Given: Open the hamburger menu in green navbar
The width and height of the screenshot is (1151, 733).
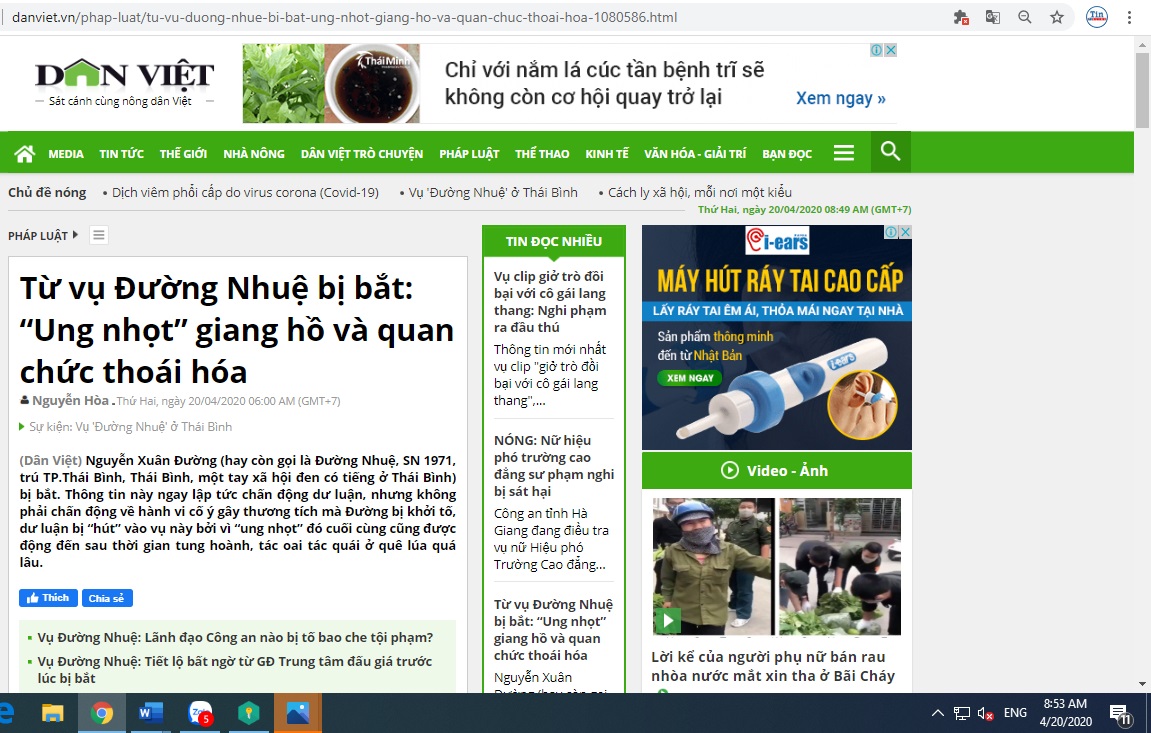Looking at the screenshot, I should 843,153.
